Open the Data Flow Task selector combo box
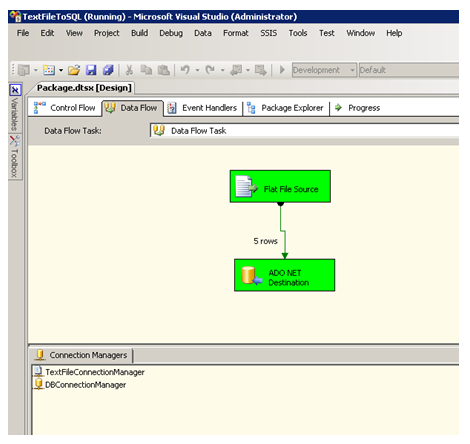 [304, 131]
